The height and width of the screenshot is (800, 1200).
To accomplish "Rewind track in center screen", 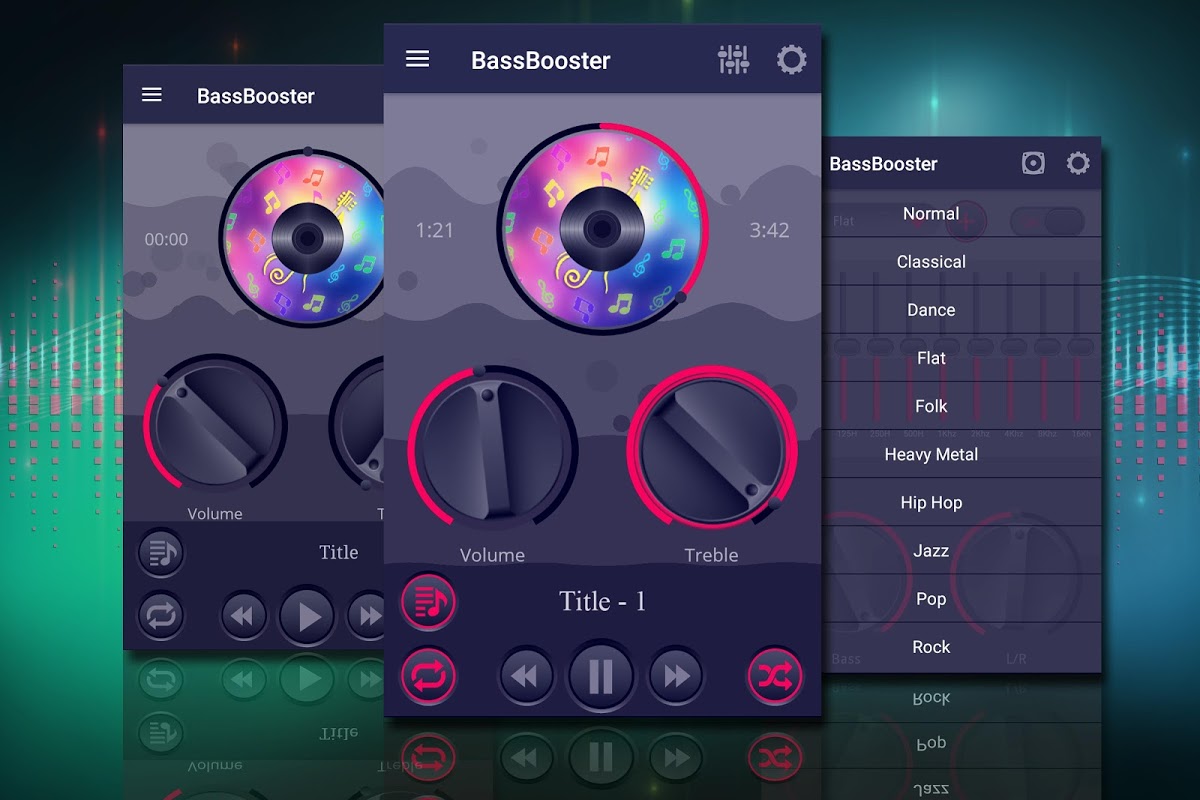I will pos(526,677).
